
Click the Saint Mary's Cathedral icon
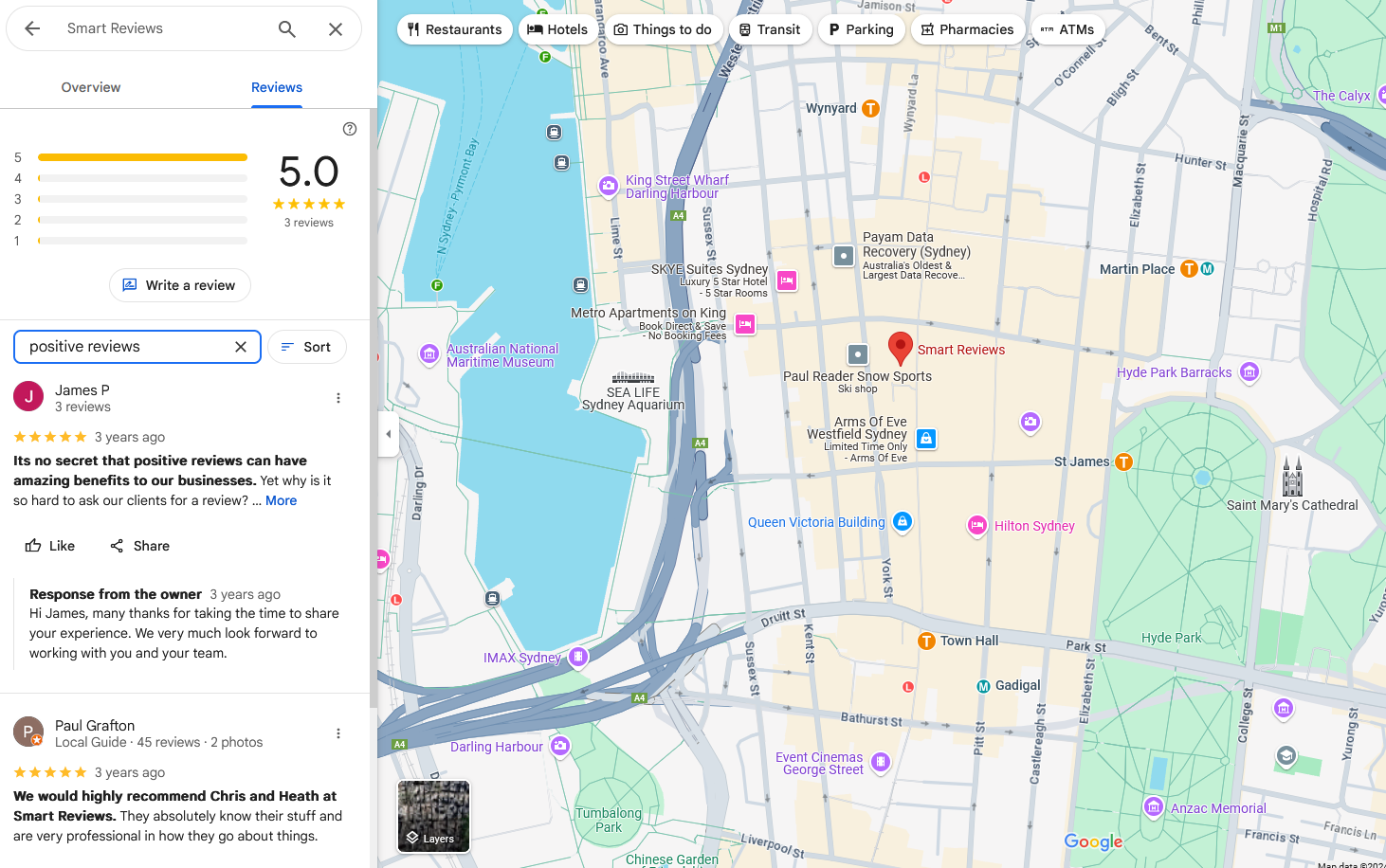[1292, 476]
